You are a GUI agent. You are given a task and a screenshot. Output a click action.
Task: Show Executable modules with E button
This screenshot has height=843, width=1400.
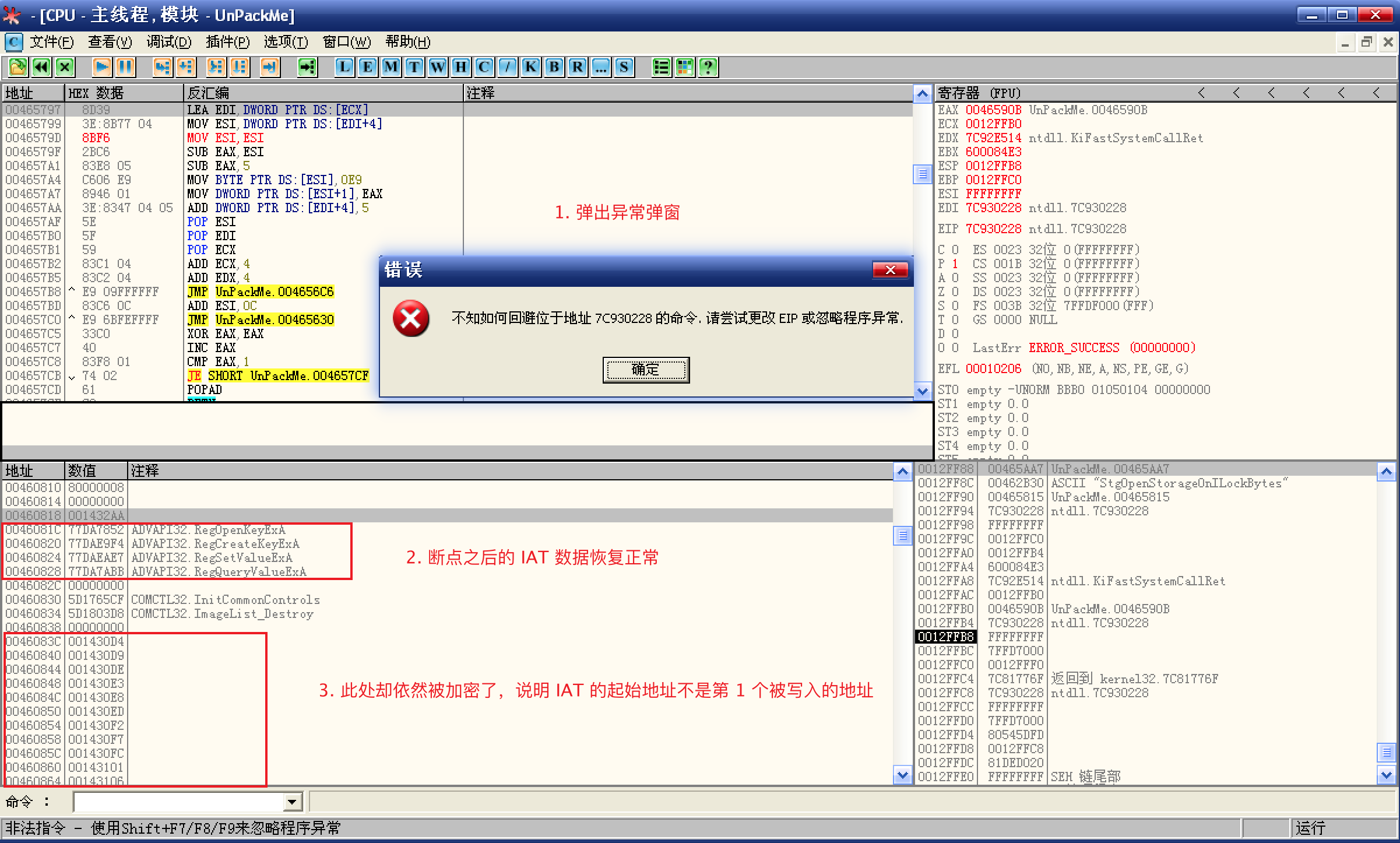(x=367, y=67)
